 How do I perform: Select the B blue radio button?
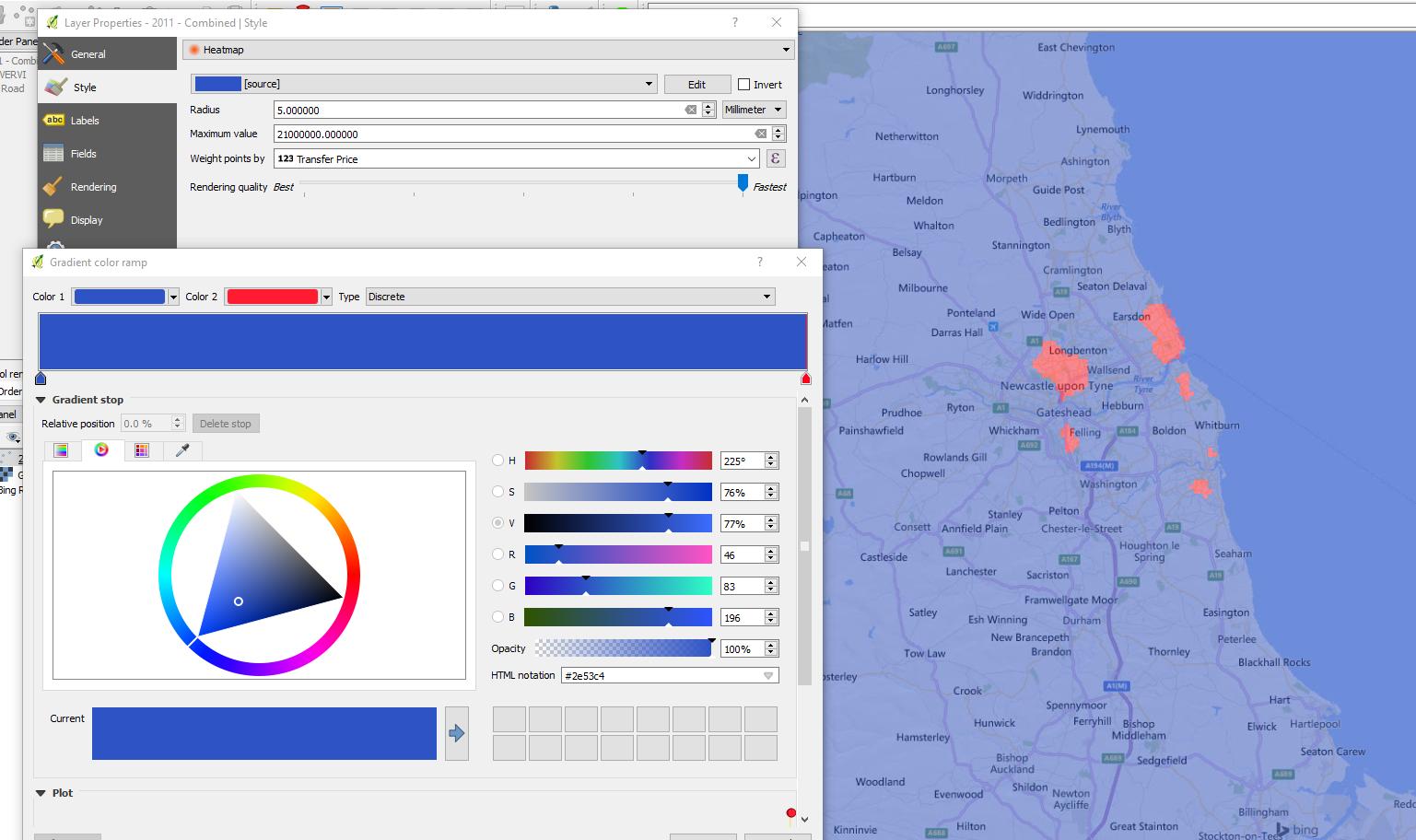tap(497, 617)
